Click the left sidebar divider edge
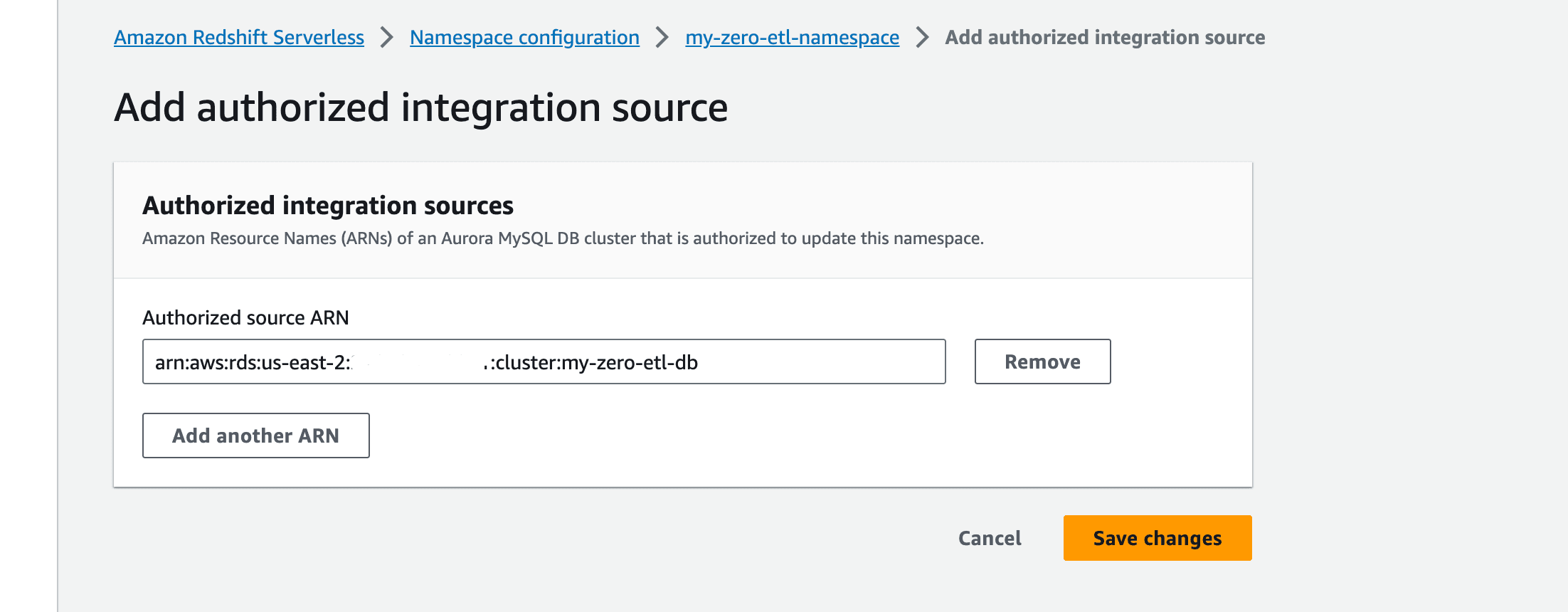Screen dimensions: 1568x612 (57, 306)
